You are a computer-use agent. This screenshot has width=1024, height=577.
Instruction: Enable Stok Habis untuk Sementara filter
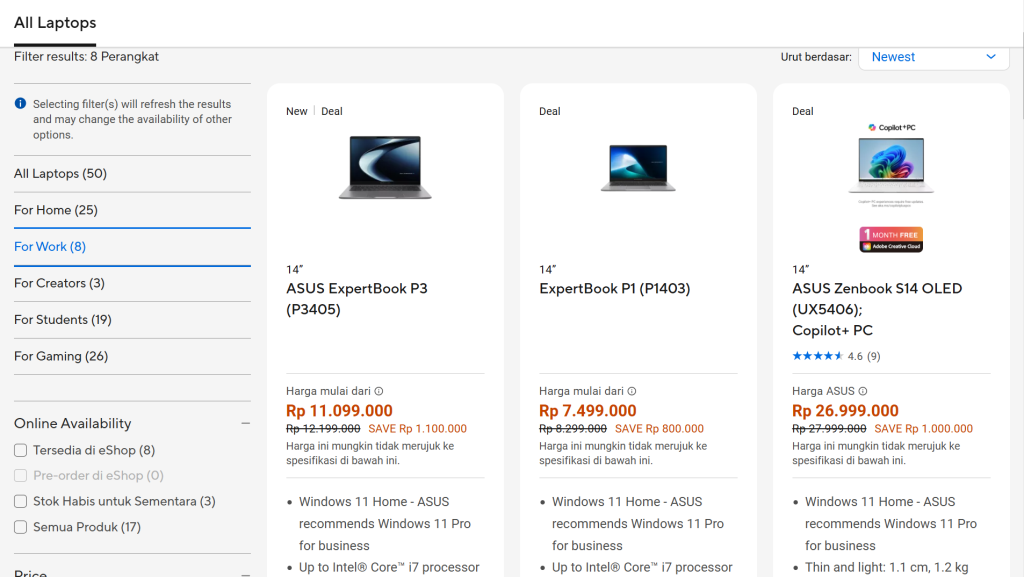(21, 502)
